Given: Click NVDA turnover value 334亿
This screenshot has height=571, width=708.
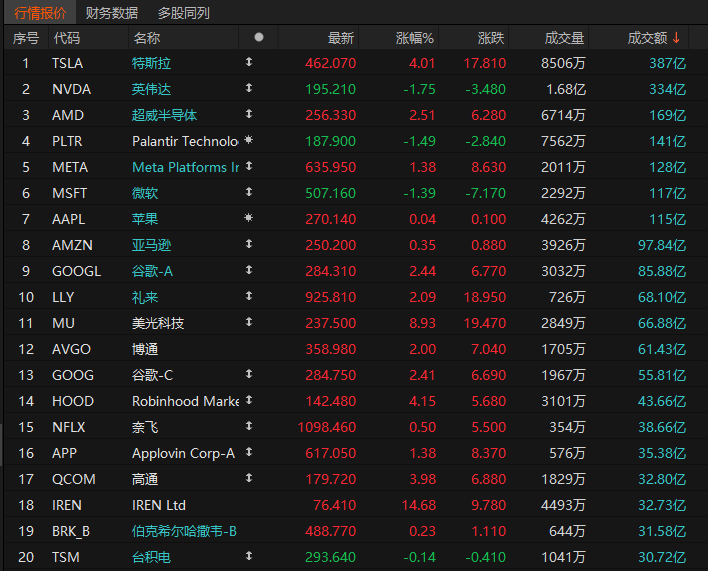Looking at the screenshot, I should point(667,89).
